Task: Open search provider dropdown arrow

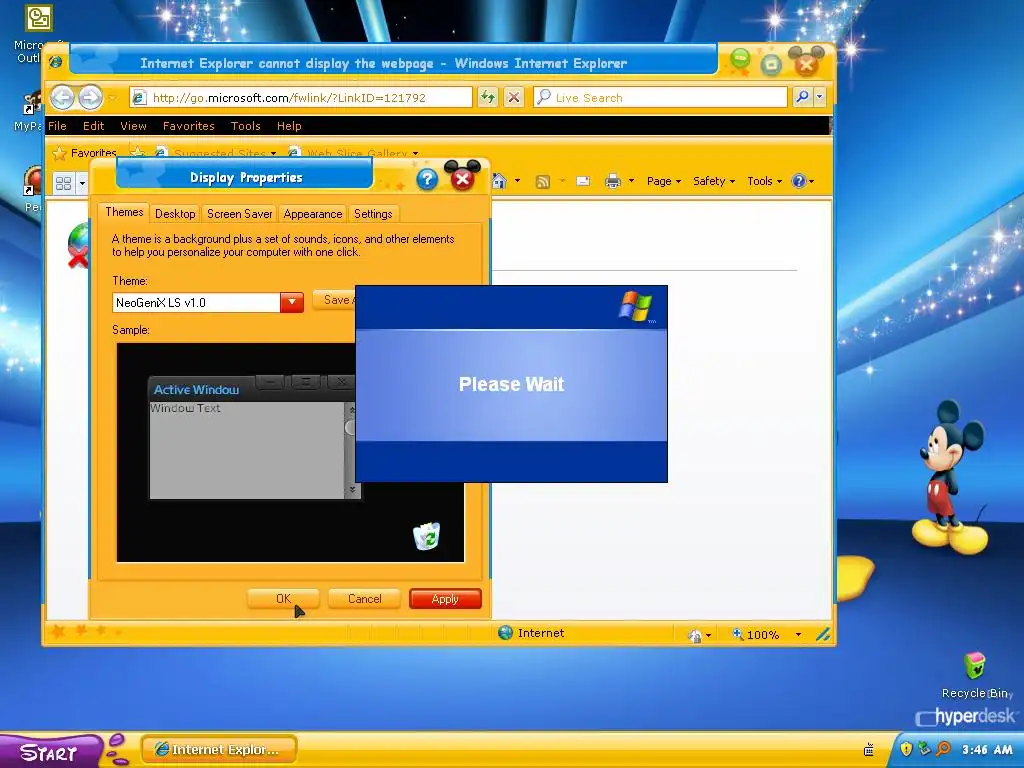Action: [x=820, y=97]
